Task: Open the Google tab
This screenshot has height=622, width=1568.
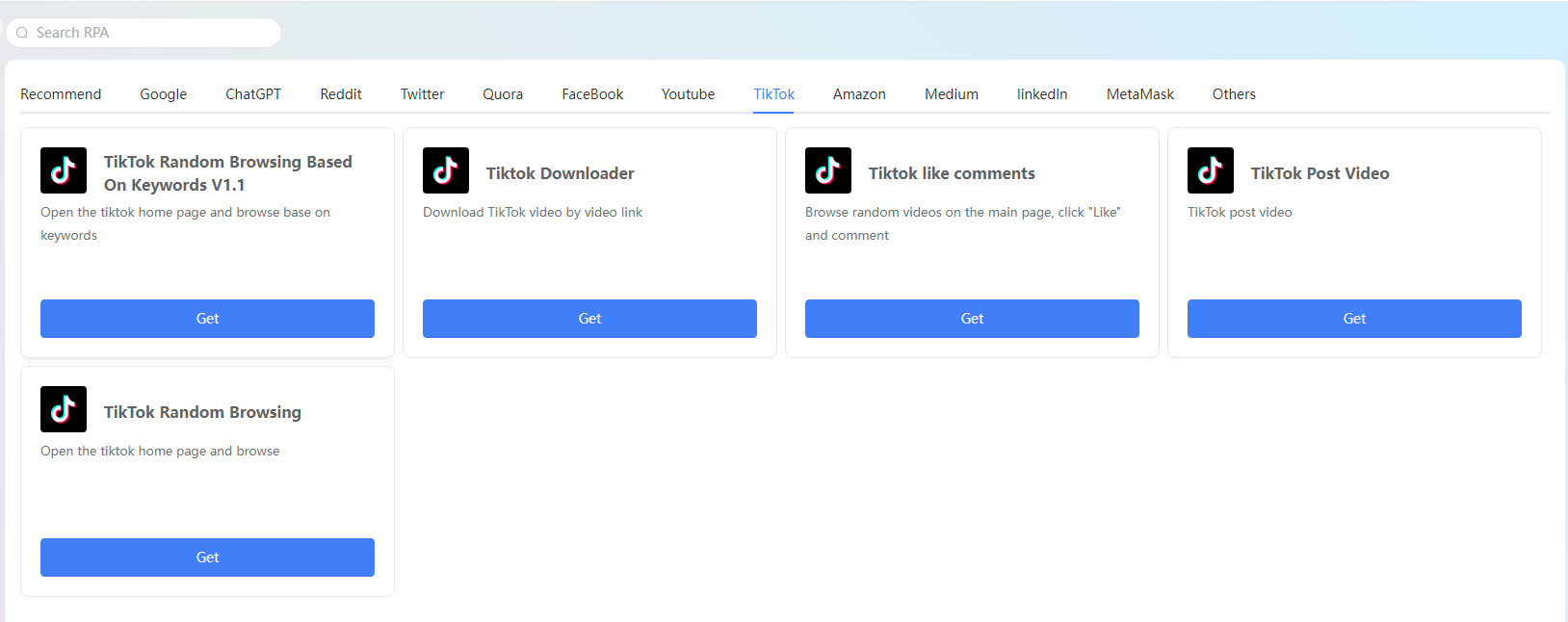Action: pos(163,94)
